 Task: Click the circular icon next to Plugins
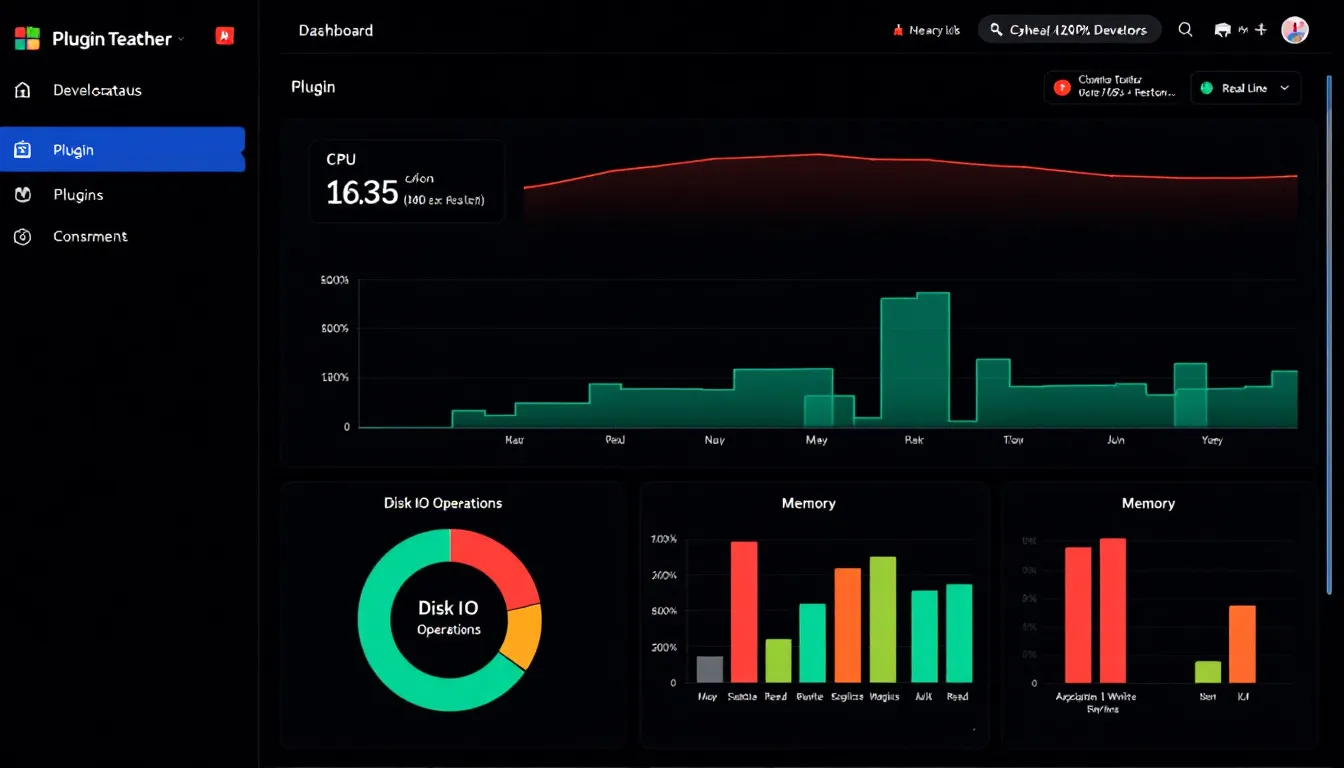coord(22,194)
